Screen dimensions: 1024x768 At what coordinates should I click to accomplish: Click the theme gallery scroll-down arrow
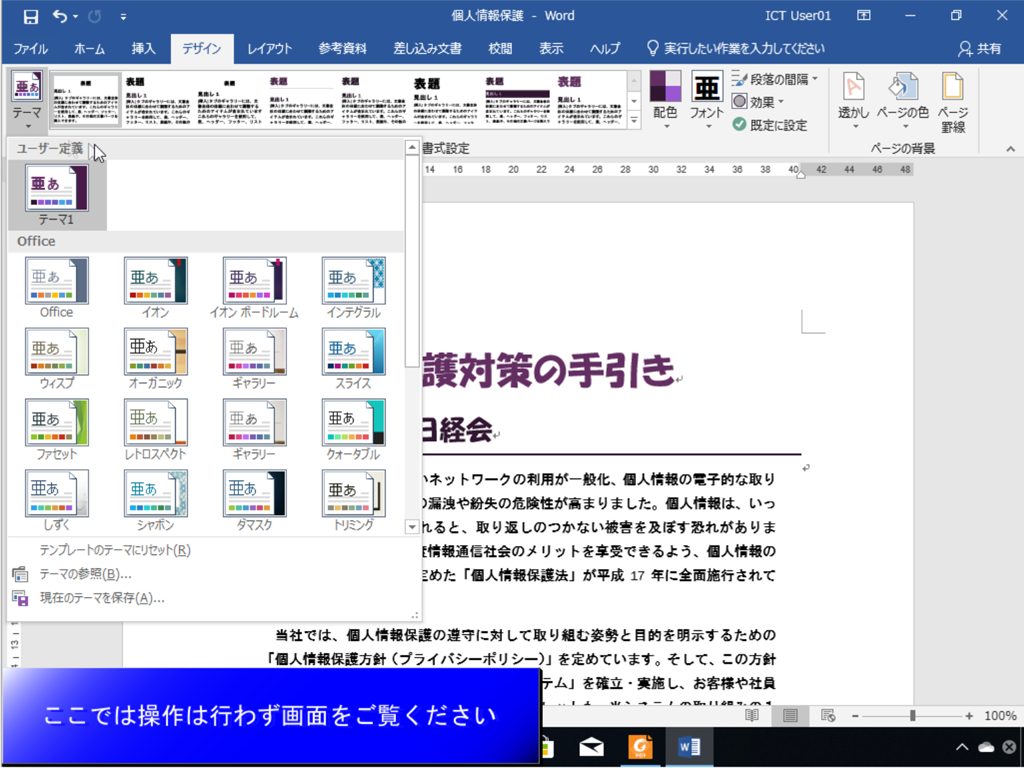click(411, 527)
